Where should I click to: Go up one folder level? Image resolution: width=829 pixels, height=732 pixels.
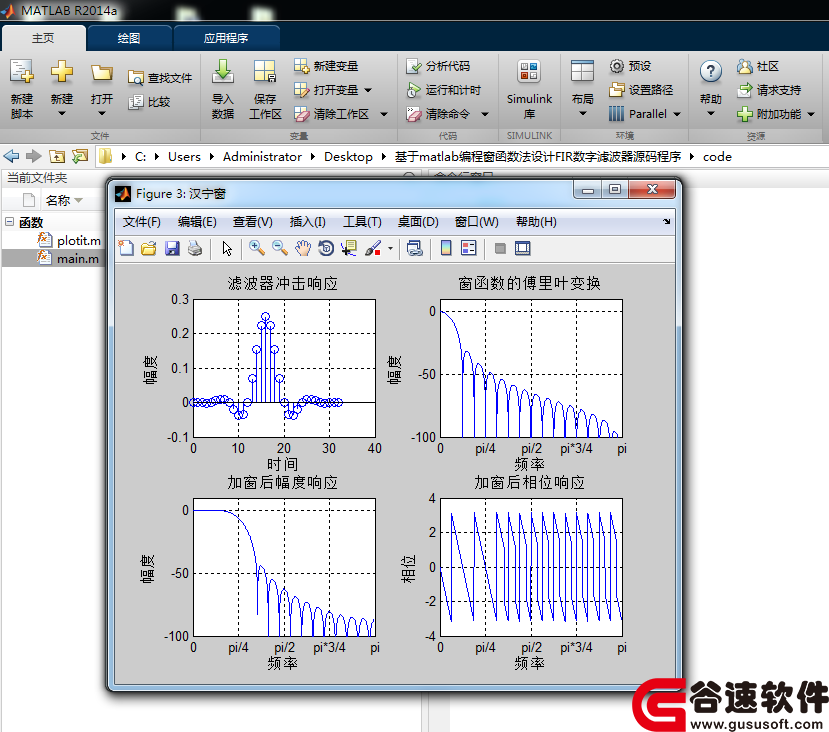click(57, 156)
